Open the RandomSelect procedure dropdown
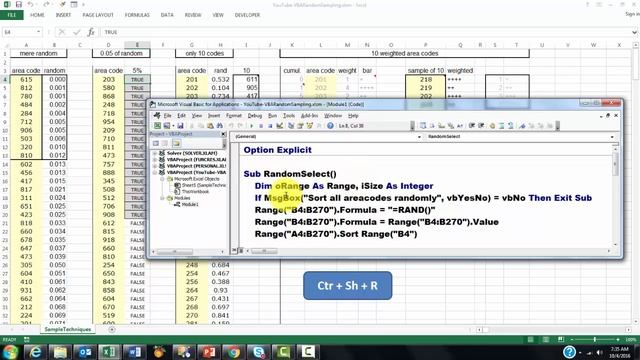640x360 pixels. 612,137
